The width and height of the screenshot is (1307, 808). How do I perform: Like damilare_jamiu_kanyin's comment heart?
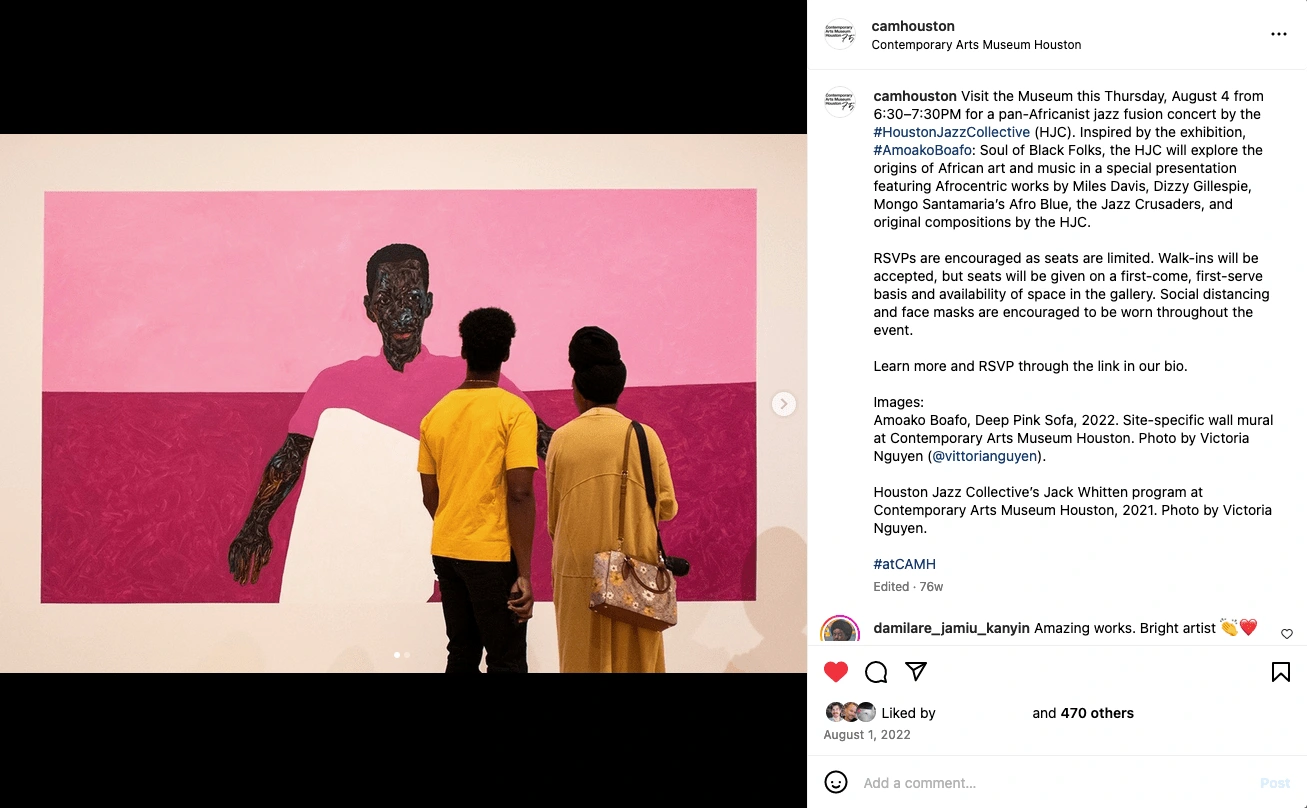pos(1287,634)
